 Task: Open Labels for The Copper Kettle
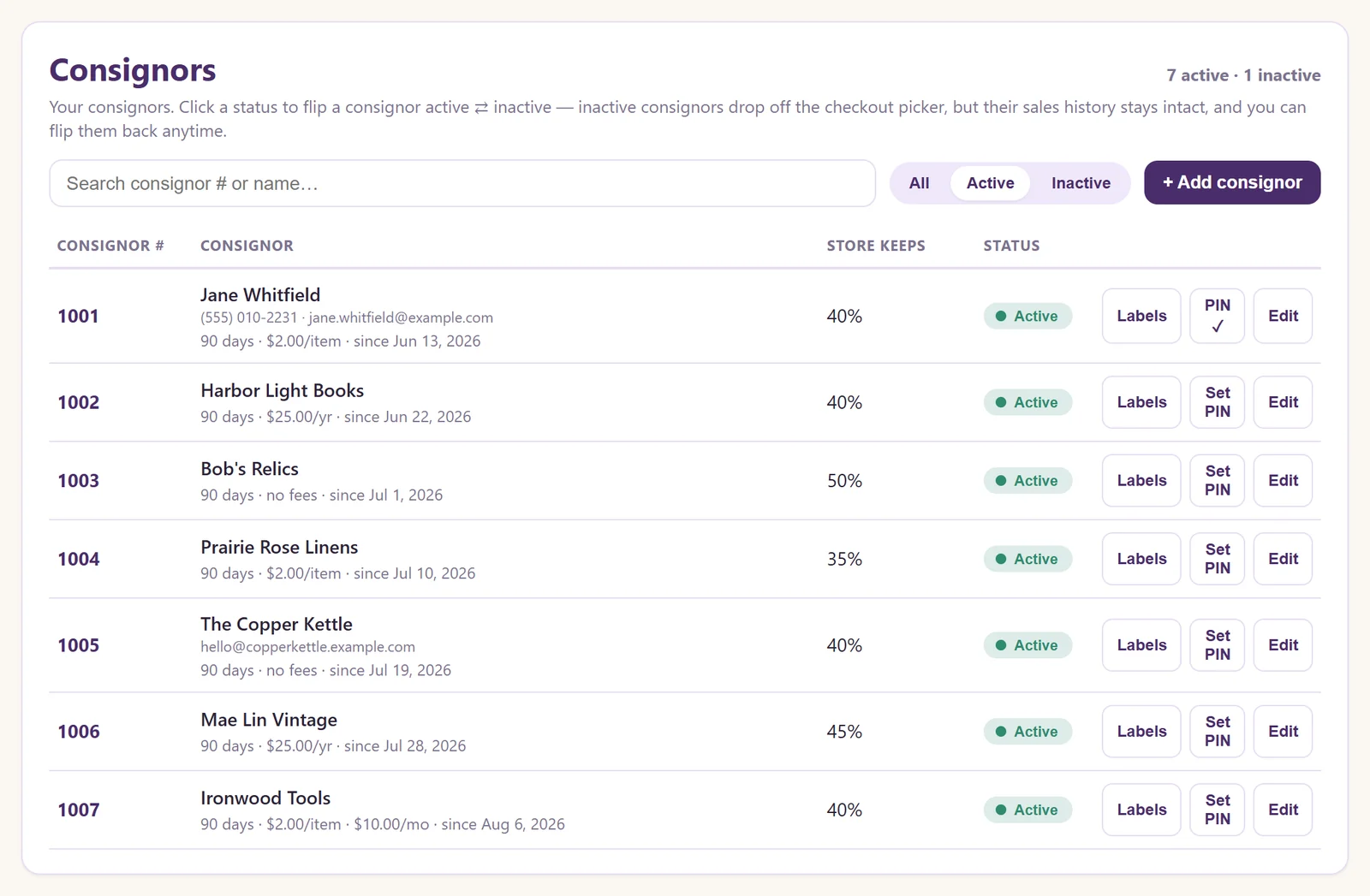point(1141,645)
